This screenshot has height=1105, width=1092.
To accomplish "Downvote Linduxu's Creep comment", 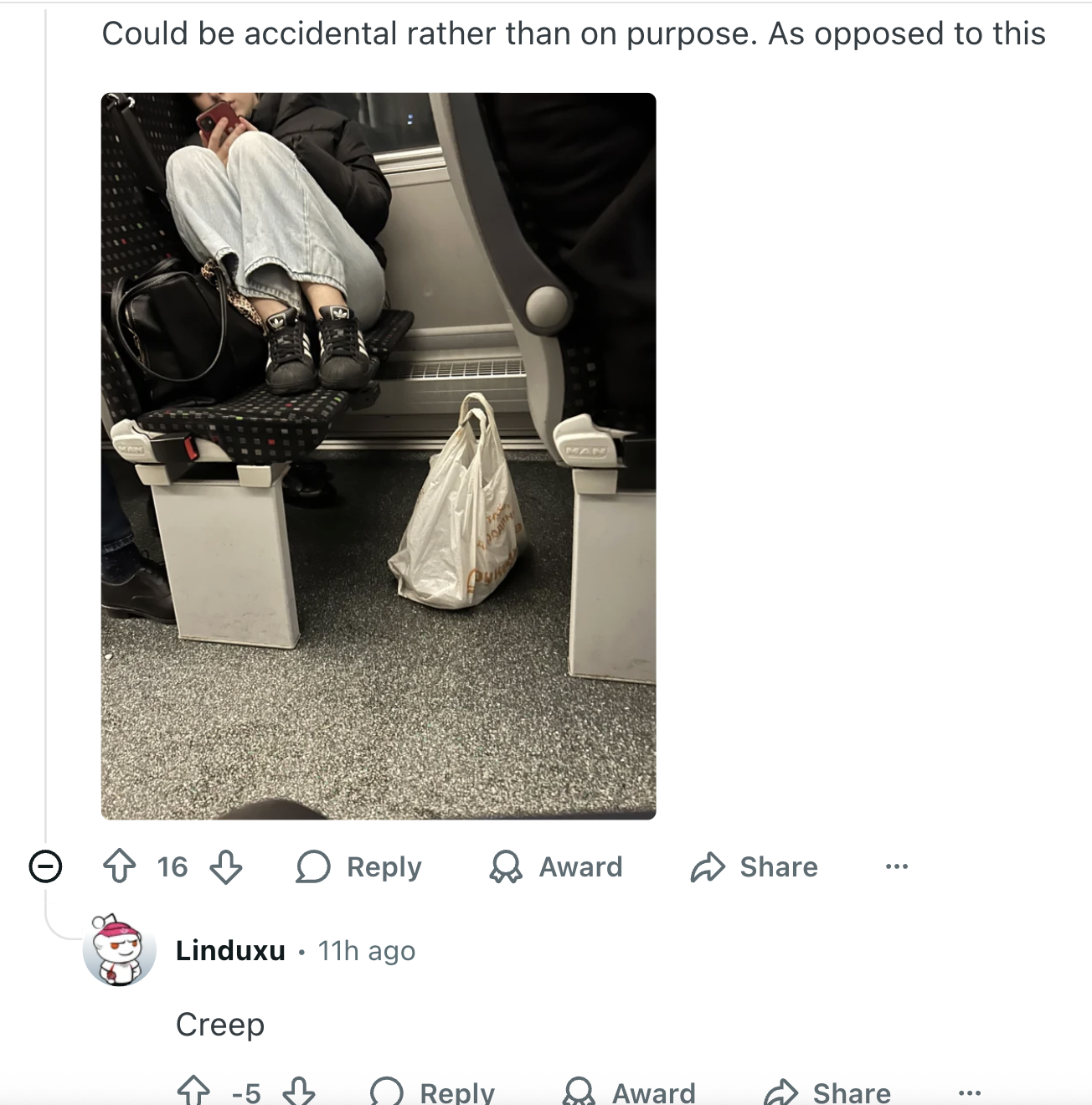I will pos(299,1092).
